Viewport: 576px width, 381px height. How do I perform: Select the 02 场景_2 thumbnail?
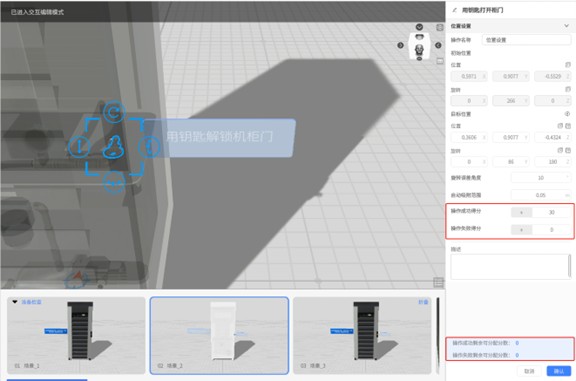point(219,335)
